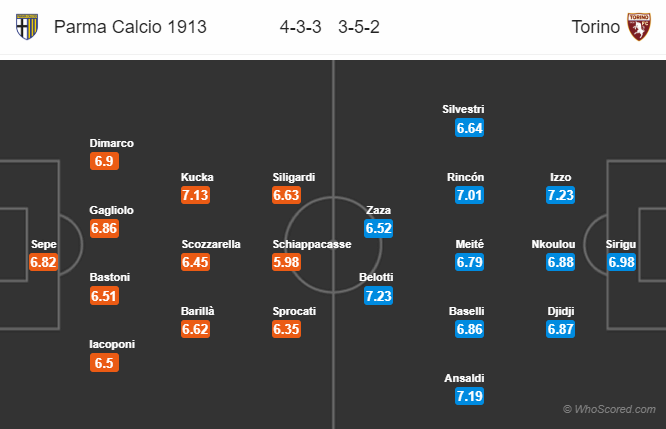666x429 pixels.
Task: Select Kucka's 7.13 rating badge
Action: (195, 195)
